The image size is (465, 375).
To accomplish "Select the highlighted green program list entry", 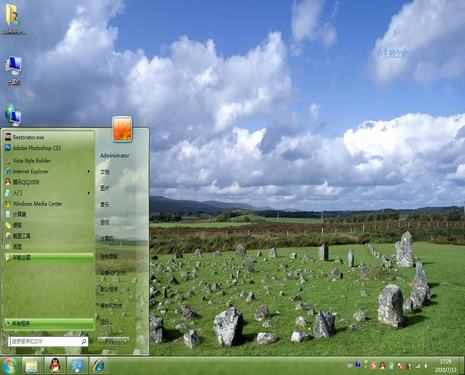I will [x=49, y=257].
